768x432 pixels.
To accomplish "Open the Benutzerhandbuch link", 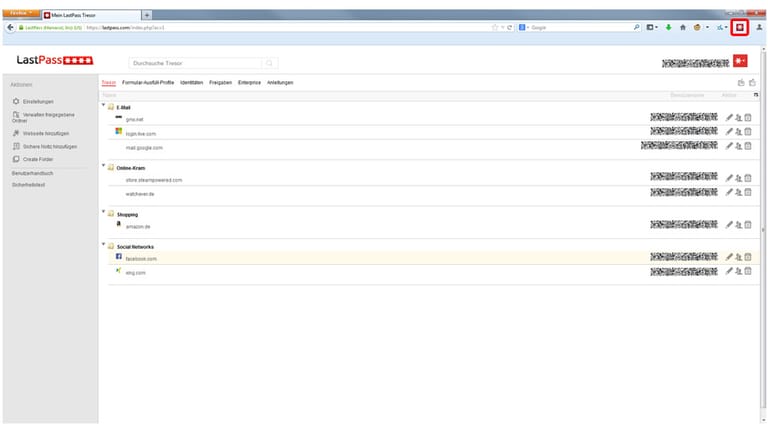I will click(x=32, y=173).
